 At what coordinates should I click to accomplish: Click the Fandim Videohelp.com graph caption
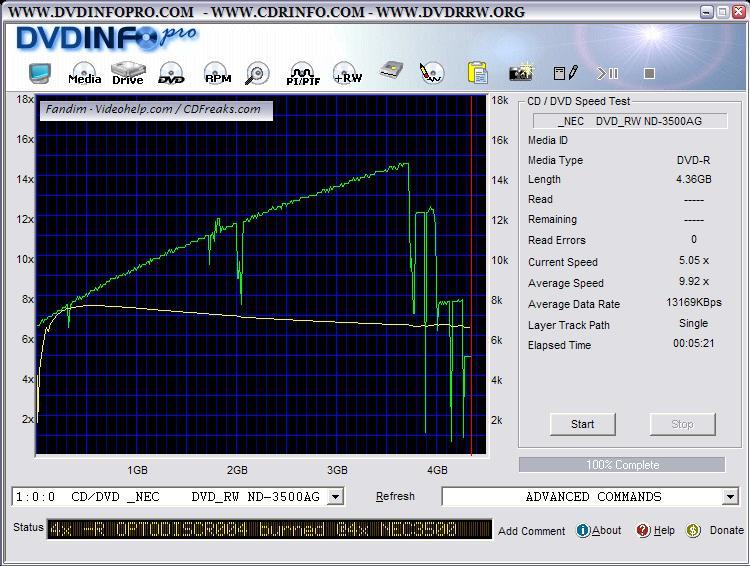pyautogui.click(x=156, y=109)
